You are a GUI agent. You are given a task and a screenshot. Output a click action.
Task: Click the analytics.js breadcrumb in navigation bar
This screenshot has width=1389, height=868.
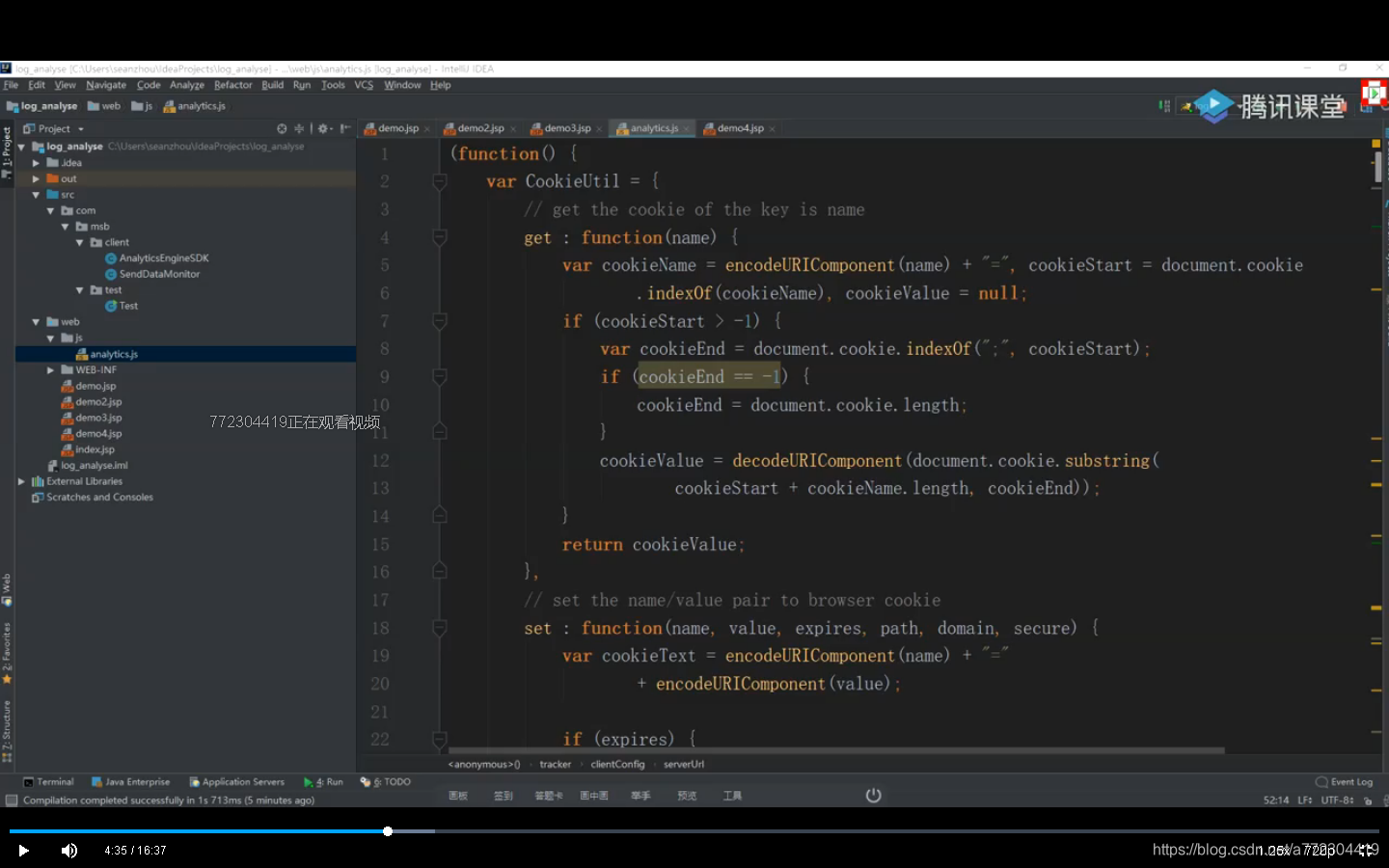(195, 106)
